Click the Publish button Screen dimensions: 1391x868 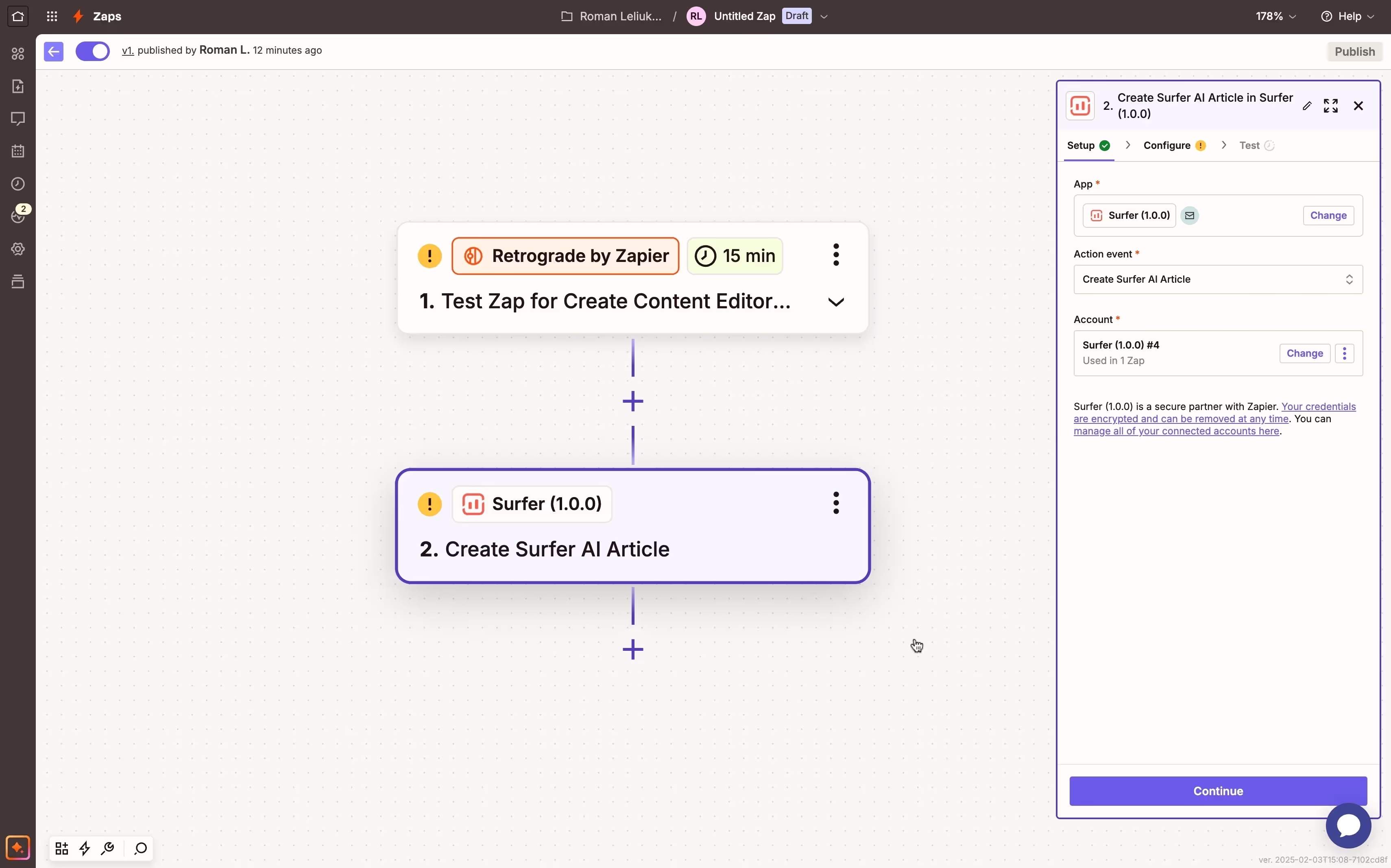[x=1354, y=52]
